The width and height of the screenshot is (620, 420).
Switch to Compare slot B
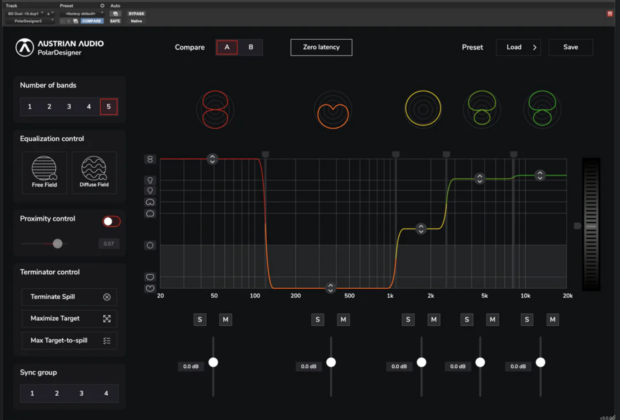click(251, 47)
